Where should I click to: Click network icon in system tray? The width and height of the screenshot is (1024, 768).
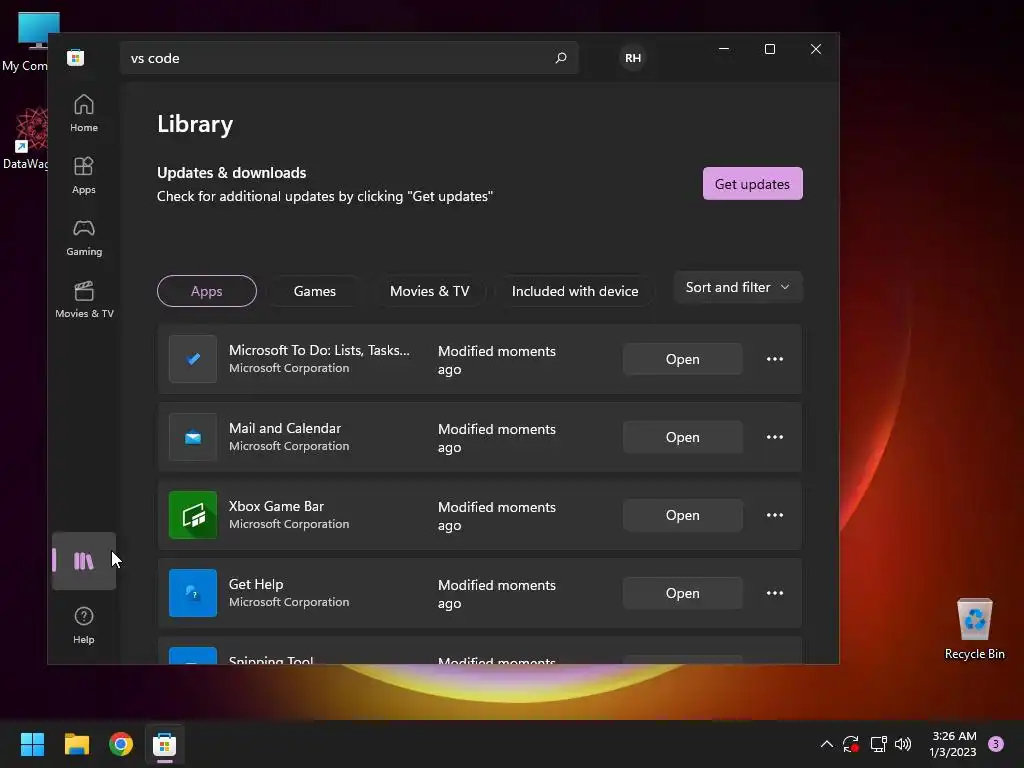coord(878,744)
